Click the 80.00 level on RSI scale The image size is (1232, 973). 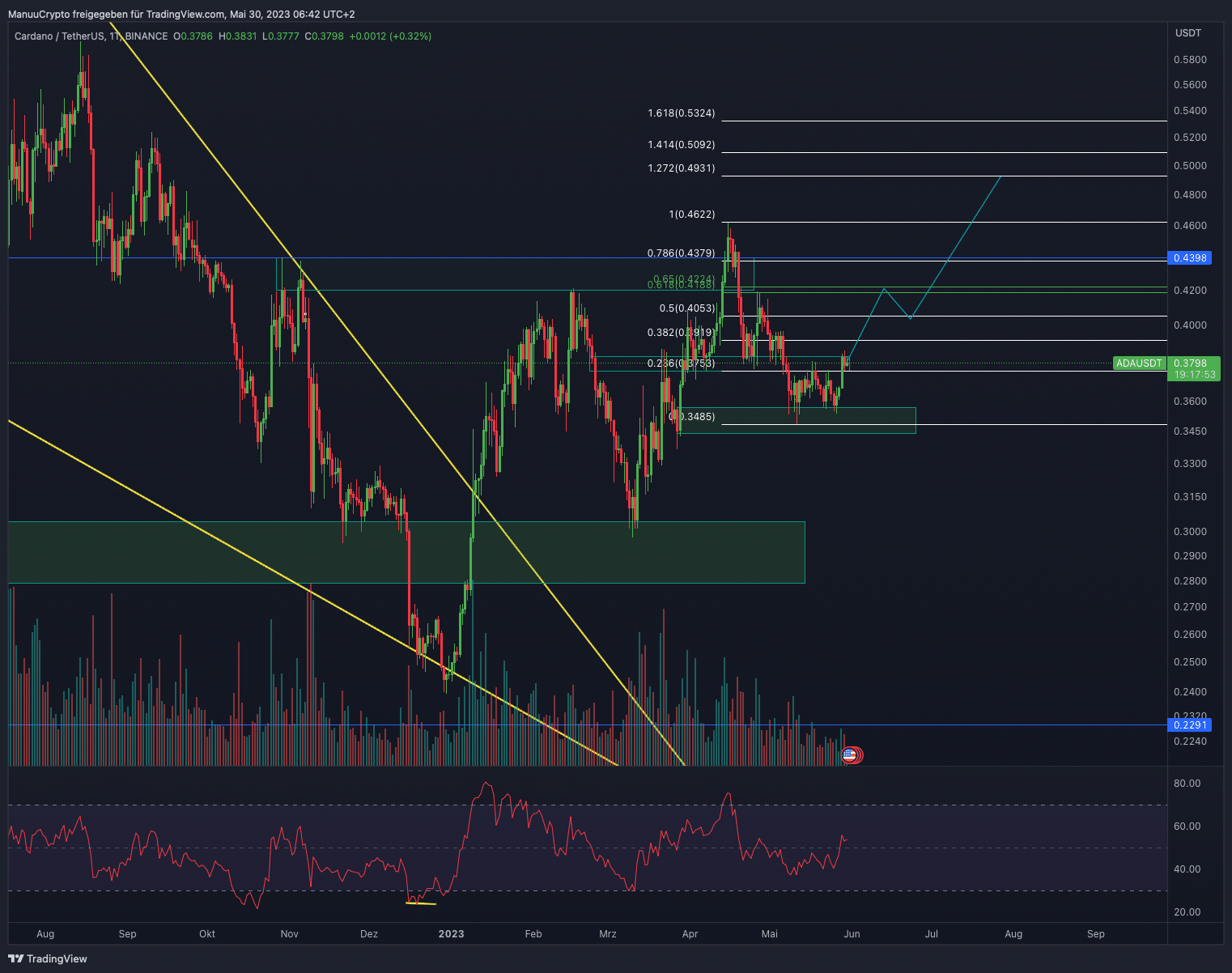(1187, 783)
